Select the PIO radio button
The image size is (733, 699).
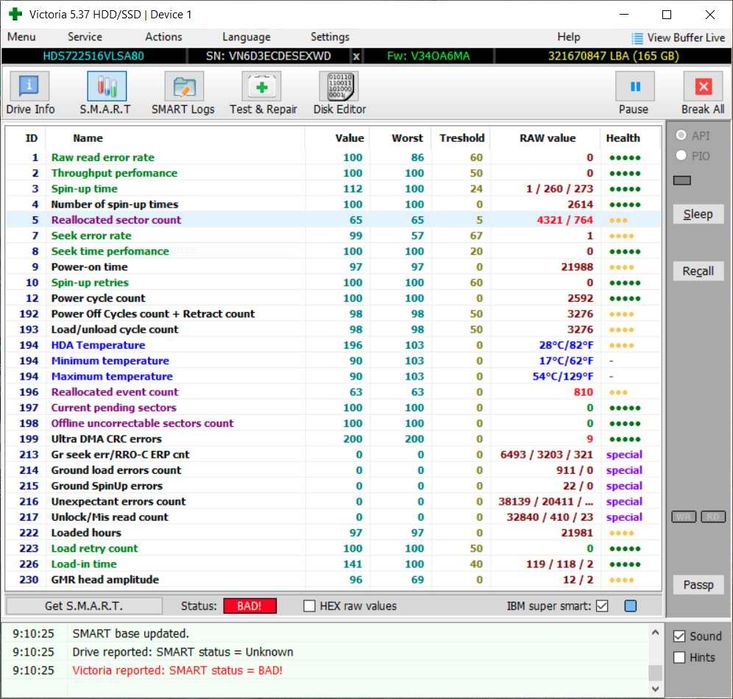tap(681, 155)
